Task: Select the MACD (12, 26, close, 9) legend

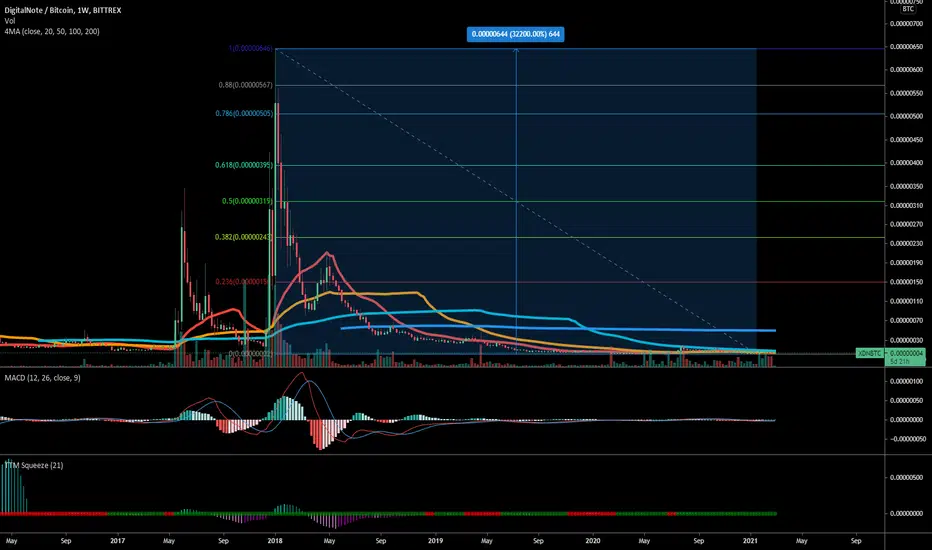Action: pyautogui.click(x=42, y=378)
